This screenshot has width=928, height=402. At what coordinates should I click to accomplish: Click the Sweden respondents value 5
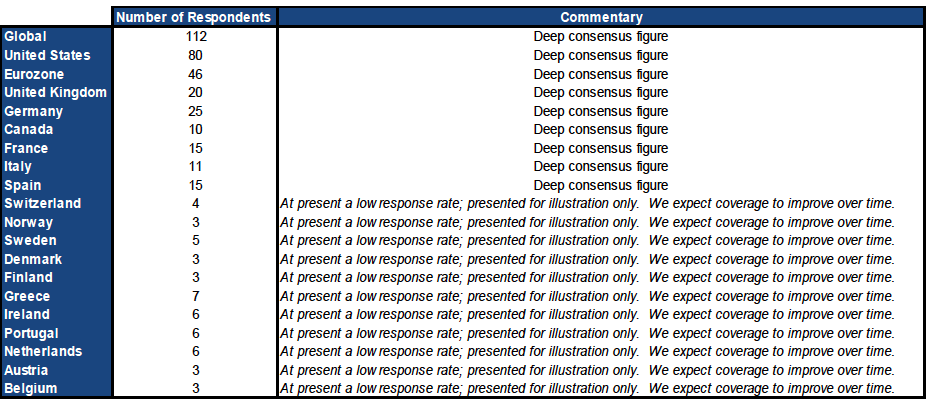195,240
